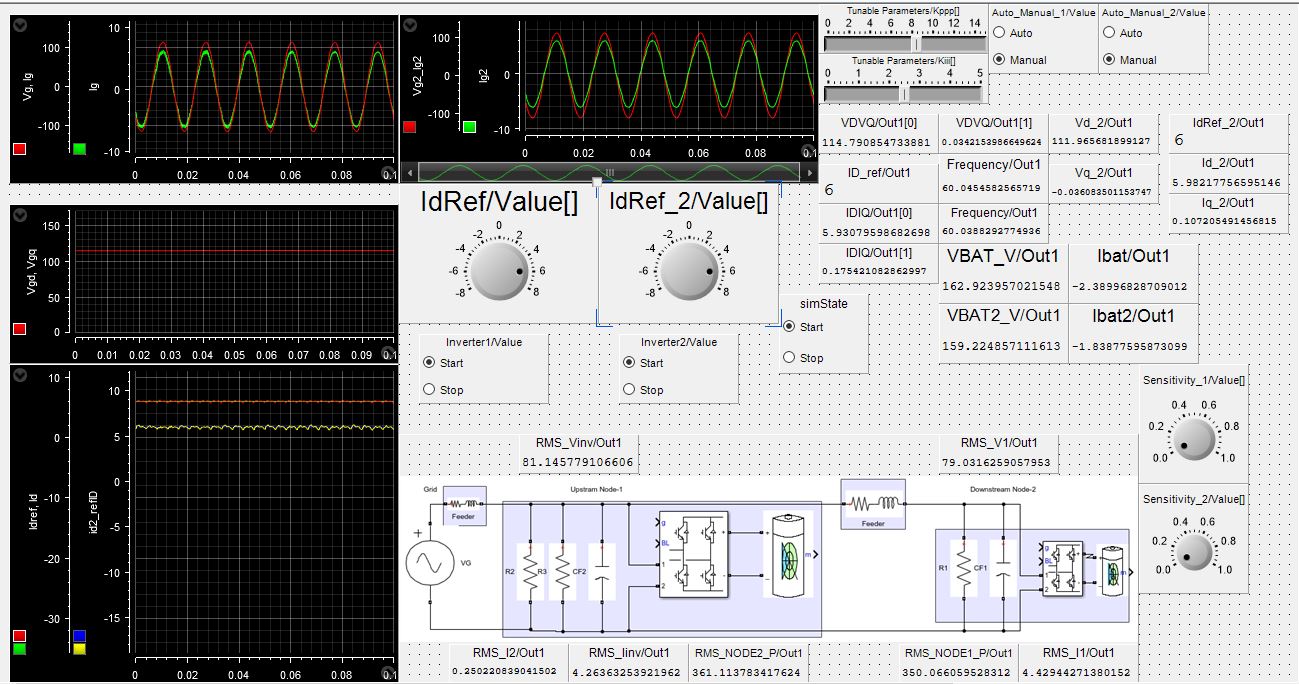Viewport: 1299px width, 684px height.
Task: Set Auto_Manual_1 to Auto
Action: (x=998, y=33)
